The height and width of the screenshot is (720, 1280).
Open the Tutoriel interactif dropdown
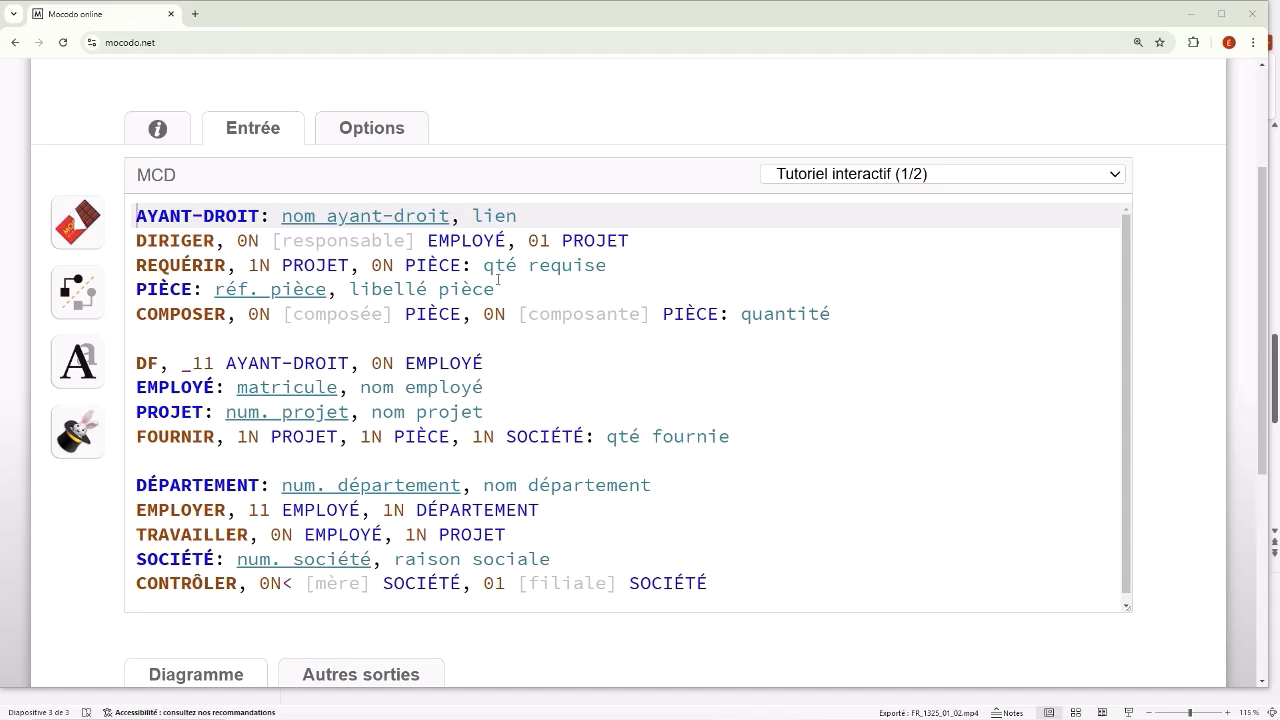click(942, 174)
